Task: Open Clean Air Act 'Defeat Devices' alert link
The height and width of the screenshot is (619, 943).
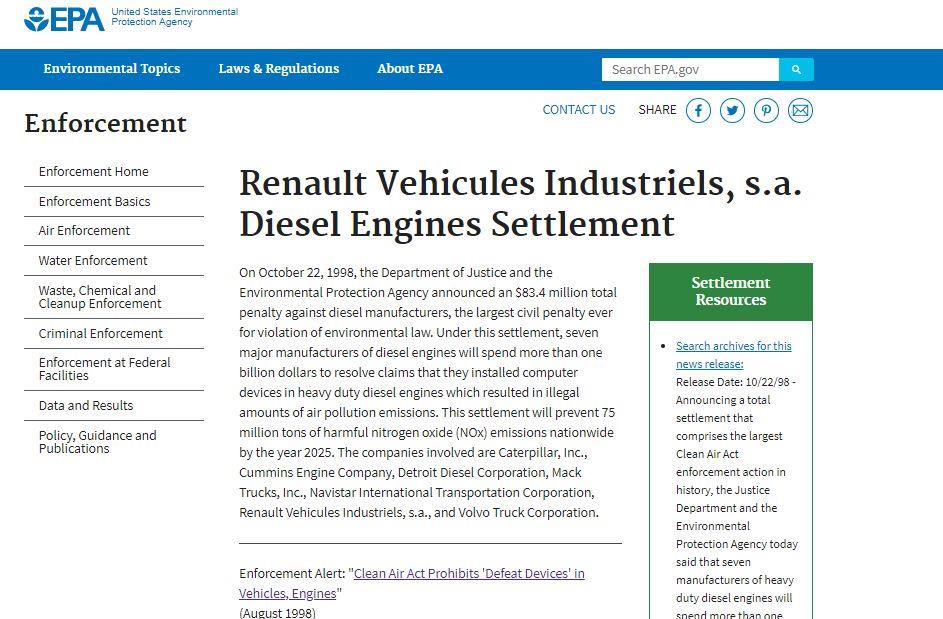Action: 411,584
